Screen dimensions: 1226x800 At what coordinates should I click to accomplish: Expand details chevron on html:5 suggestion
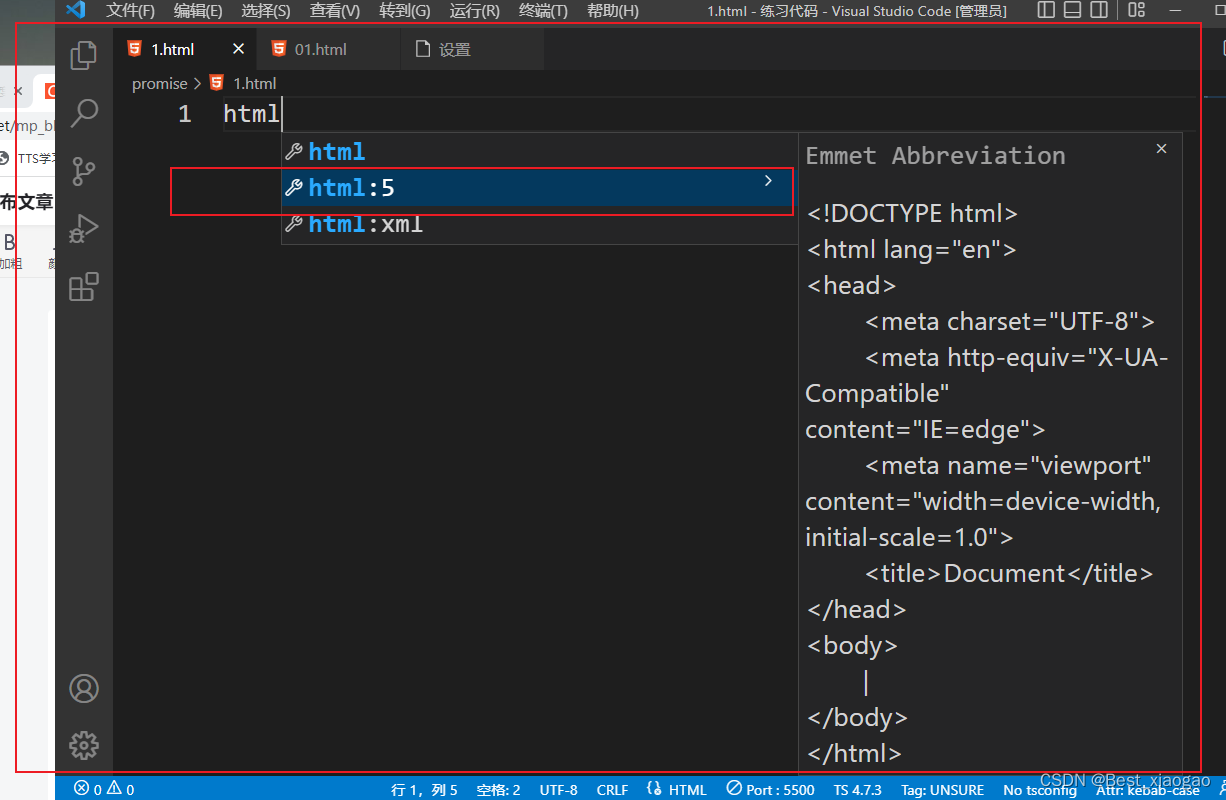pyautogui.click(x=768, y=181)
